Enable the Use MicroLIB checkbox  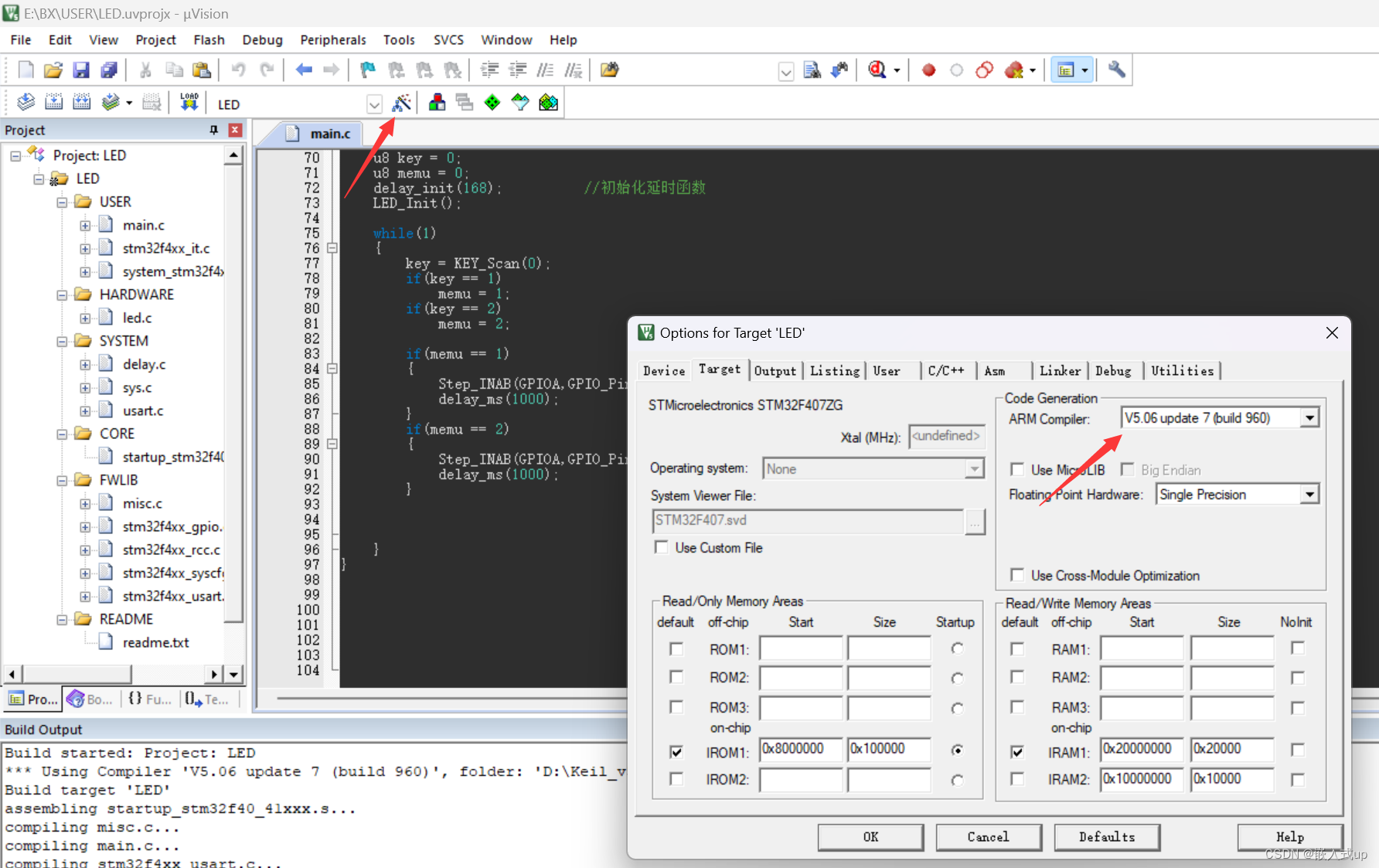[1018, 469]
